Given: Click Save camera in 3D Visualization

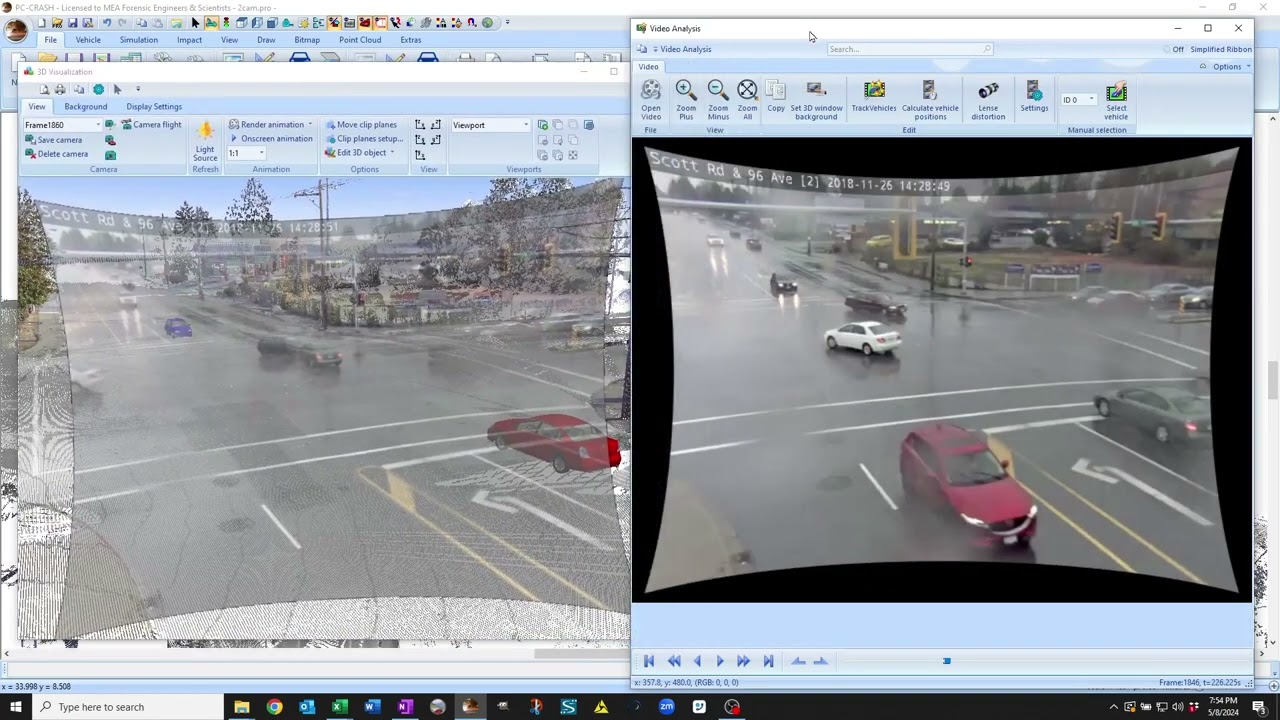Looking at the screenshot, I should click(54, 140).
